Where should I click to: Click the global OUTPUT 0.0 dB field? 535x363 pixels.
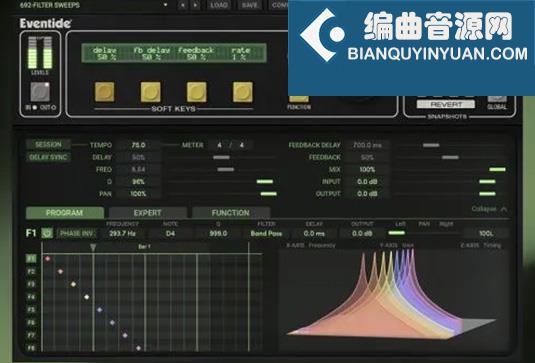(367, 194)
